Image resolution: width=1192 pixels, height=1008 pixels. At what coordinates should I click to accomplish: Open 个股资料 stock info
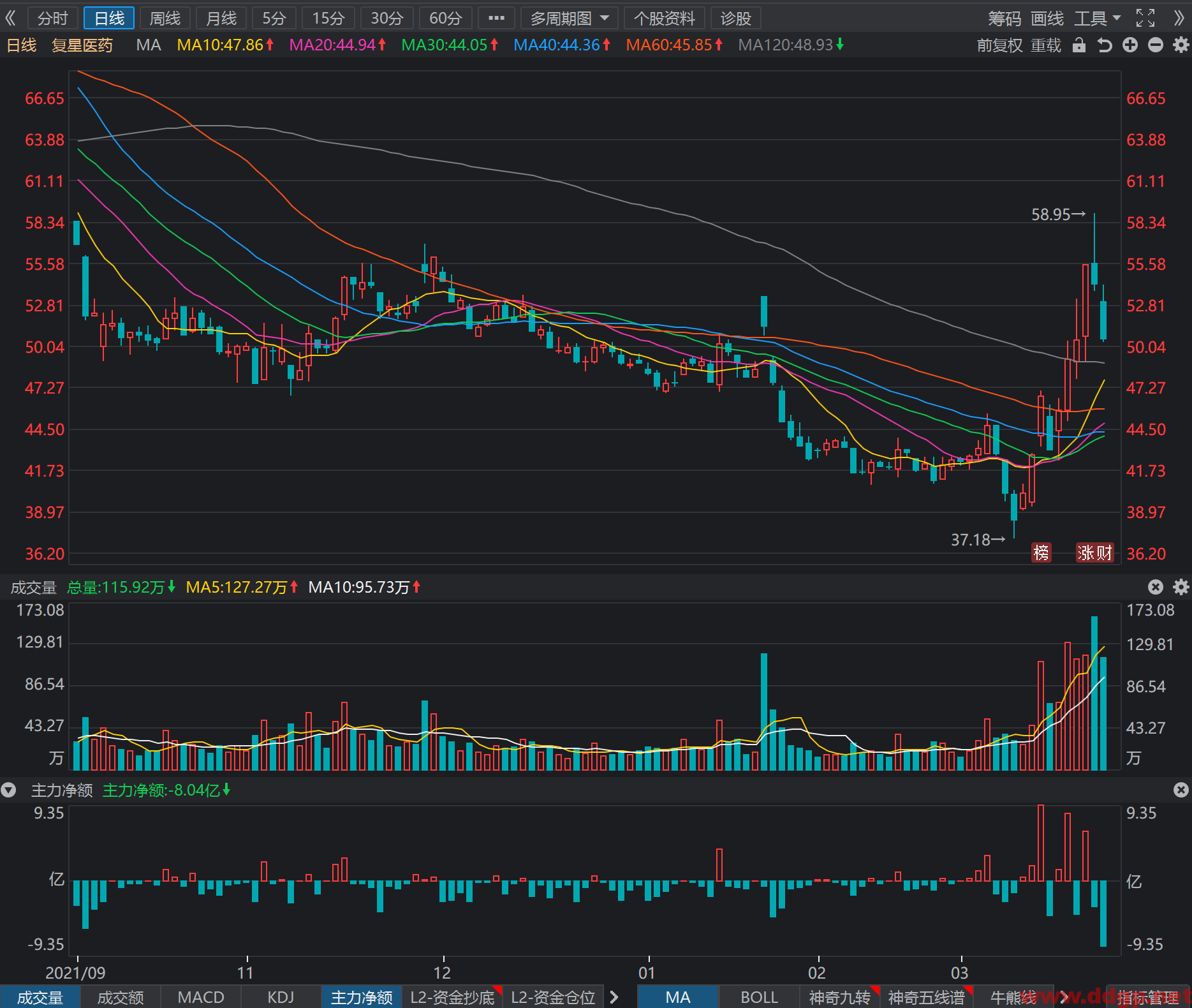tap(664, 18)
